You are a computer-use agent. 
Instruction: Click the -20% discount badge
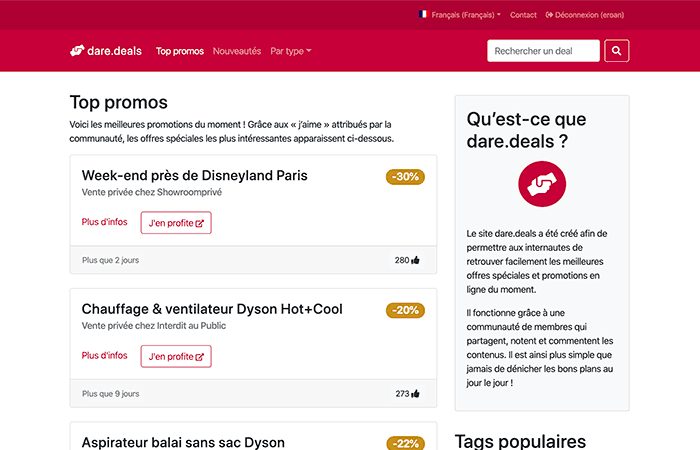405,310
